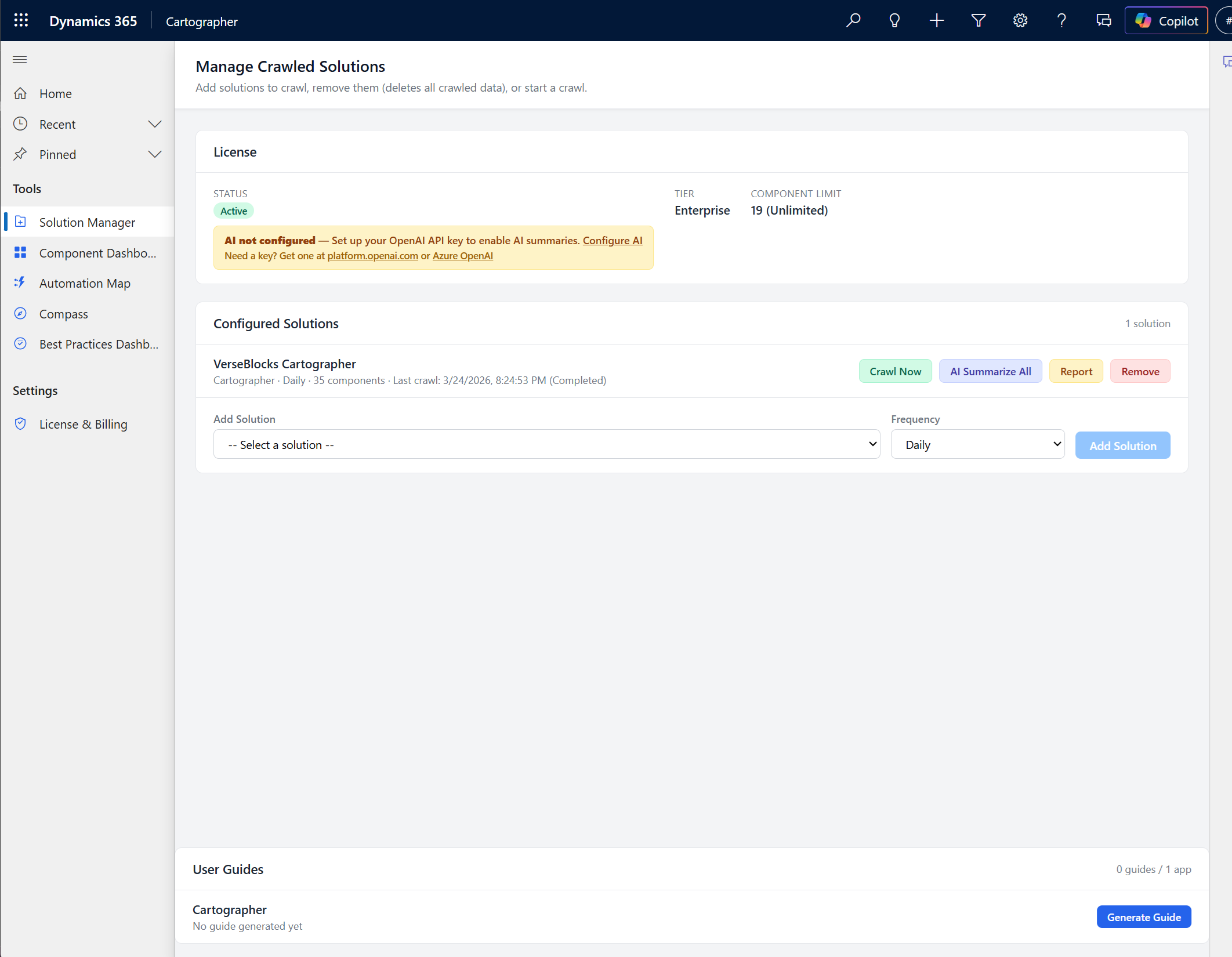Click the plus new record icon
This screenshot has height=957, width=1232.
coord(936,21)
